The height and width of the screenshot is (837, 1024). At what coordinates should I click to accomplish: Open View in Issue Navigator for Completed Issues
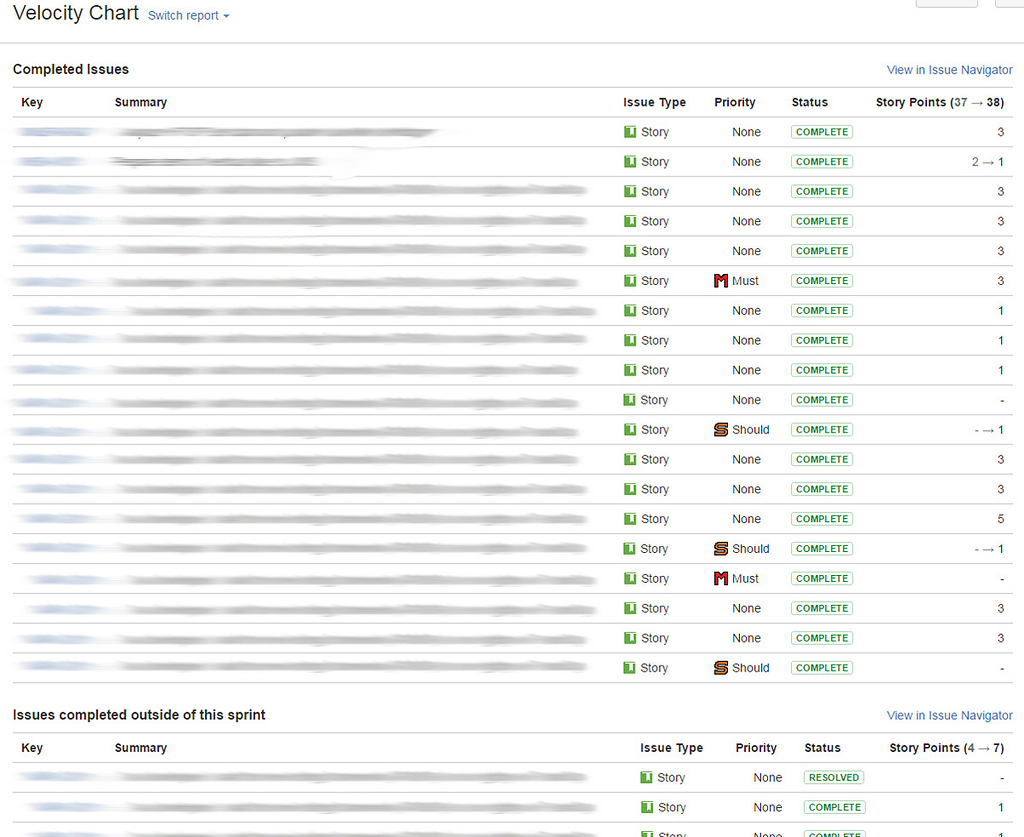click(x=949, y=69)
